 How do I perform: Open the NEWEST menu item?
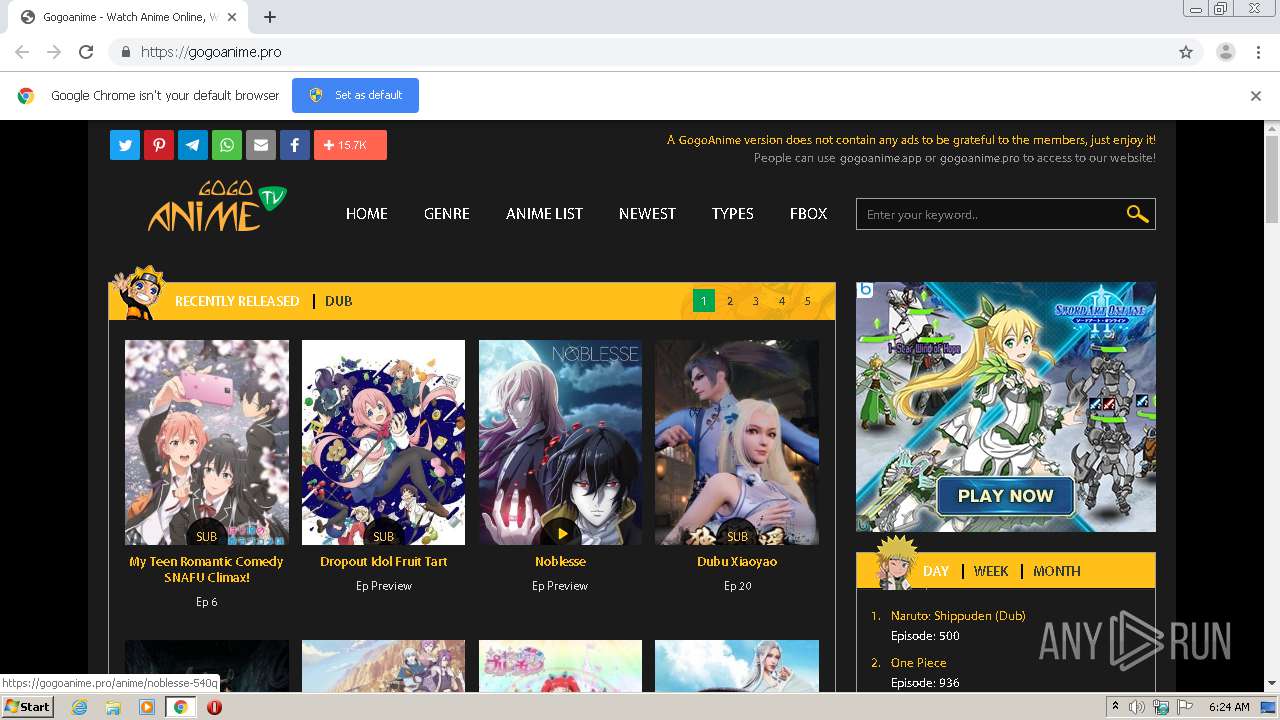pos(647,213)
